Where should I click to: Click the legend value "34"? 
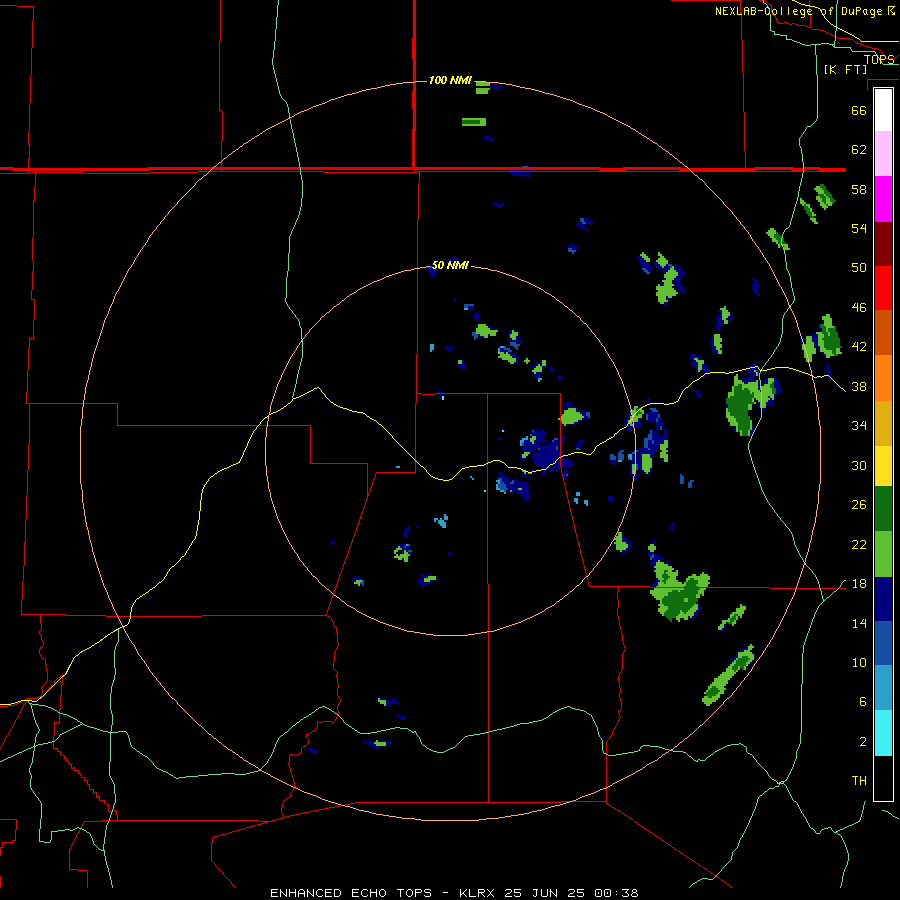click(859, 426)
